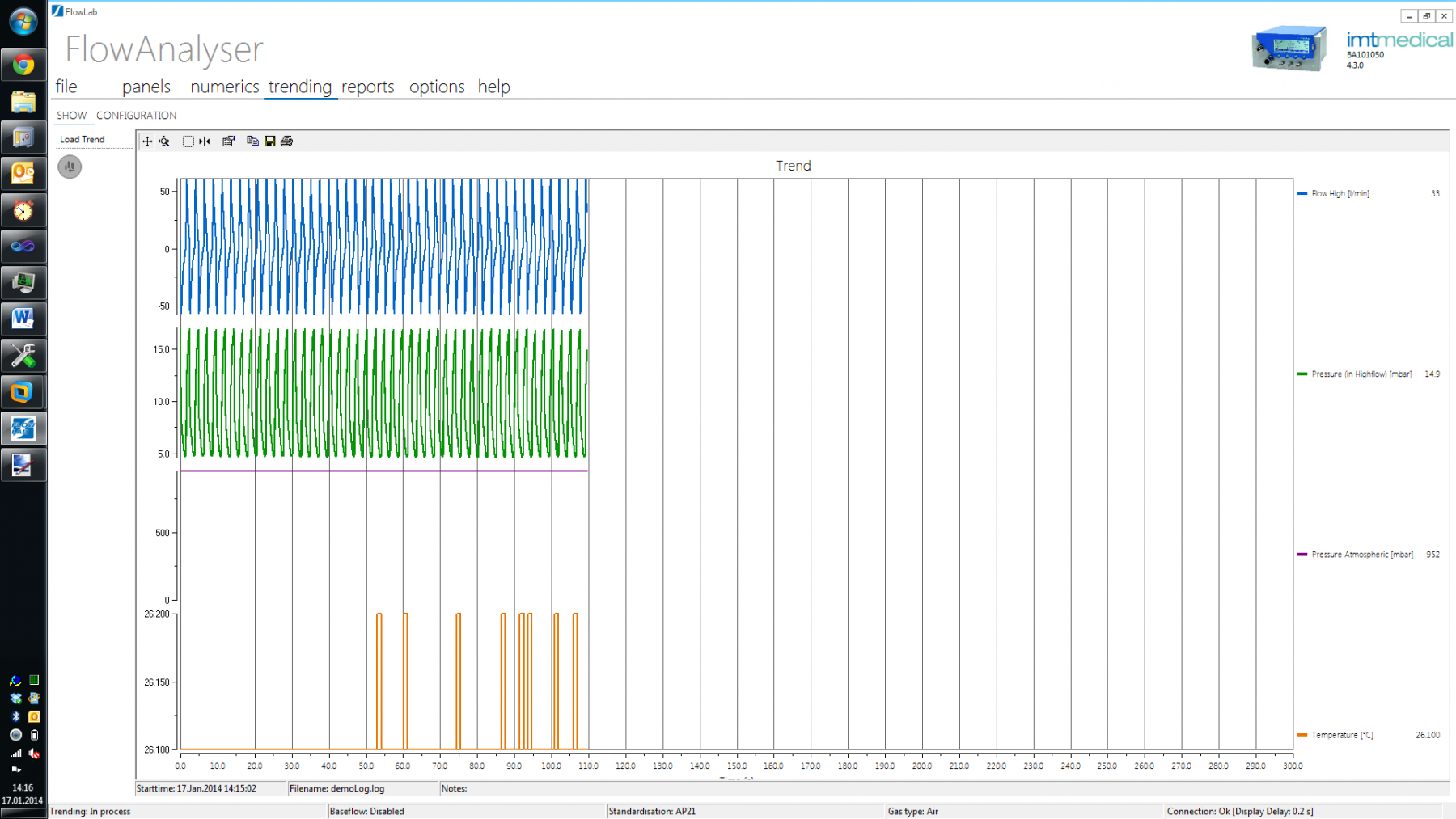Click the Gas type: Air status field
This screenshot has height=819, width=1456.
[x=912, y=811]
